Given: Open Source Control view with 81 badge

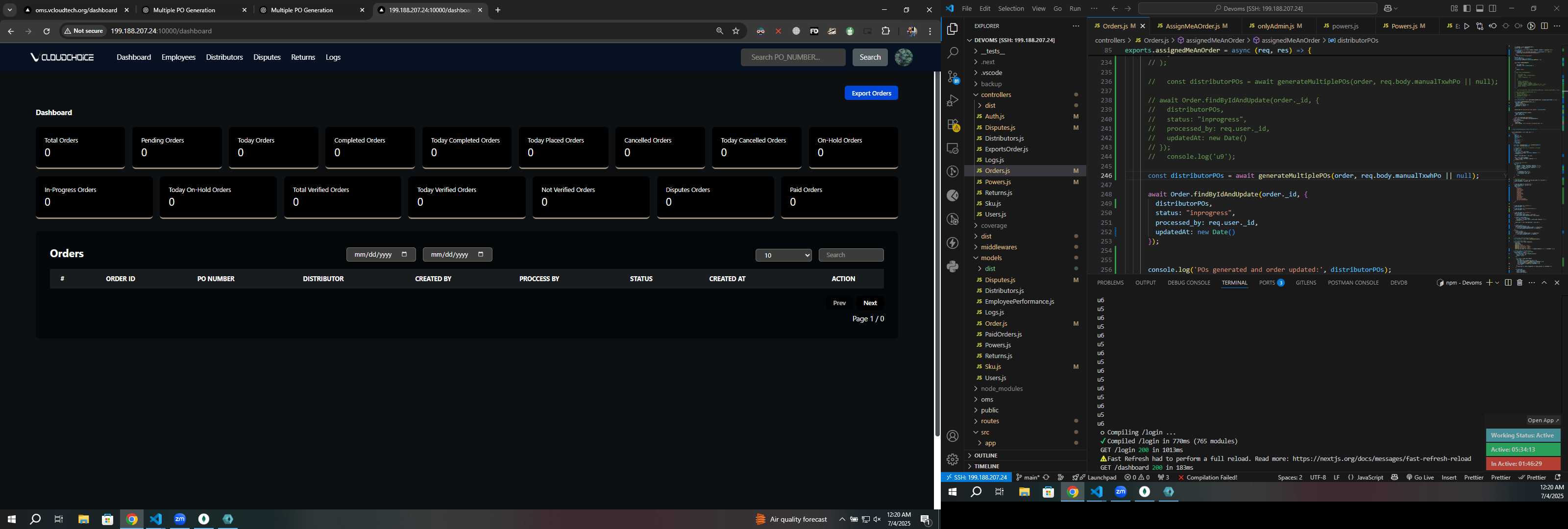Looking at the screenshot, I should 953,77.
